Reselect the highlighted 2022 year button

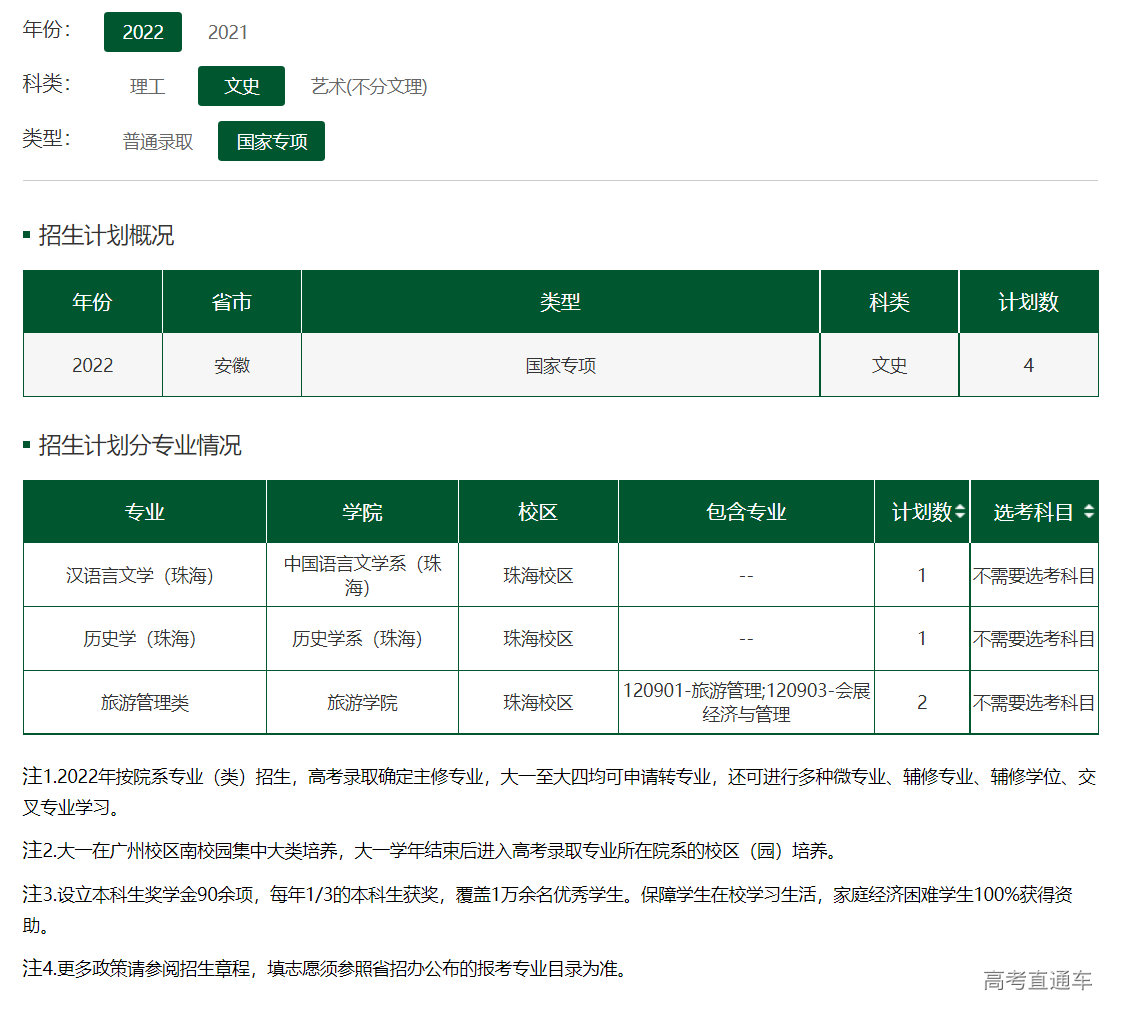142,32
